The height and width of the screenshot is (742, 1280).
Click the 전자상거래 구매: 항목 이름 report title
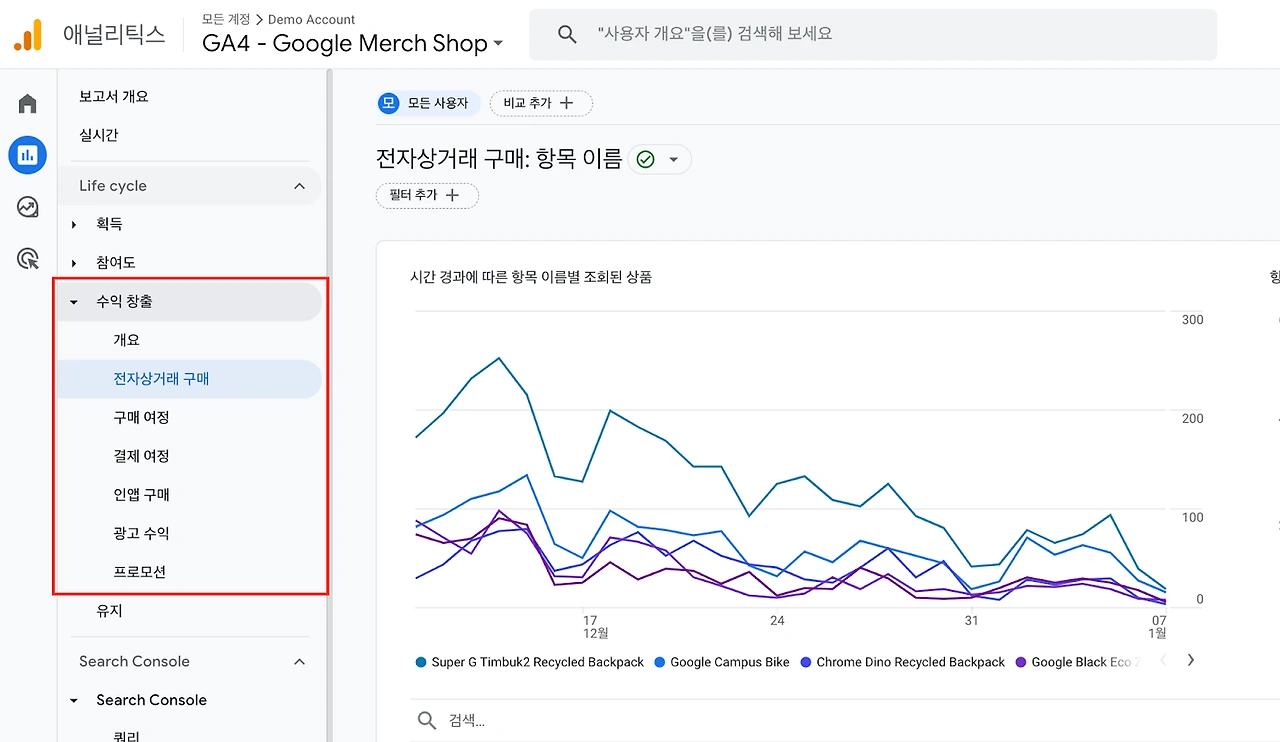[x=499, y=158]
